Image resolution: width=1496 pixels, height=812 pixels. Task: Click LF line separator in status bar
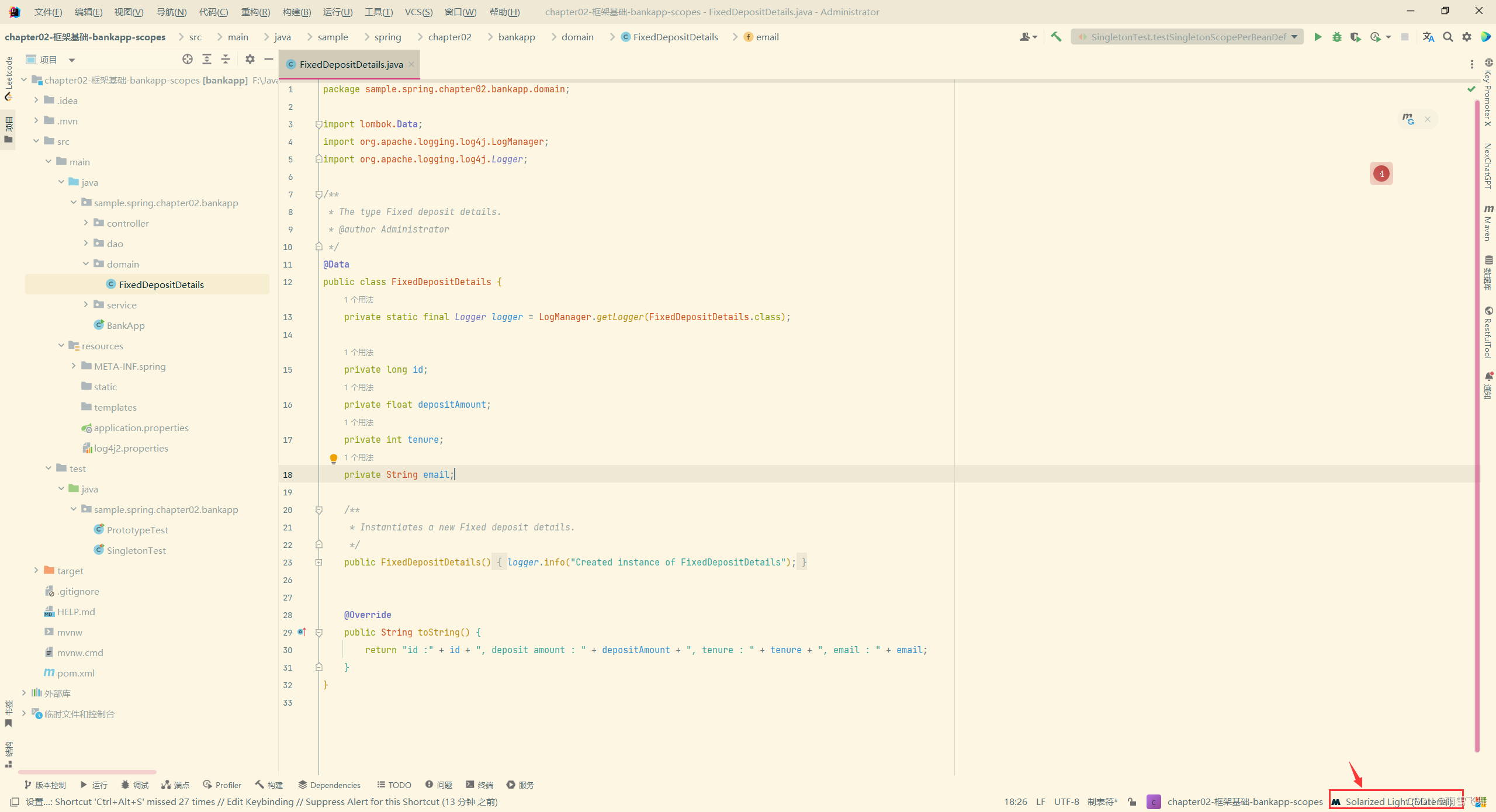point(1041,801)
